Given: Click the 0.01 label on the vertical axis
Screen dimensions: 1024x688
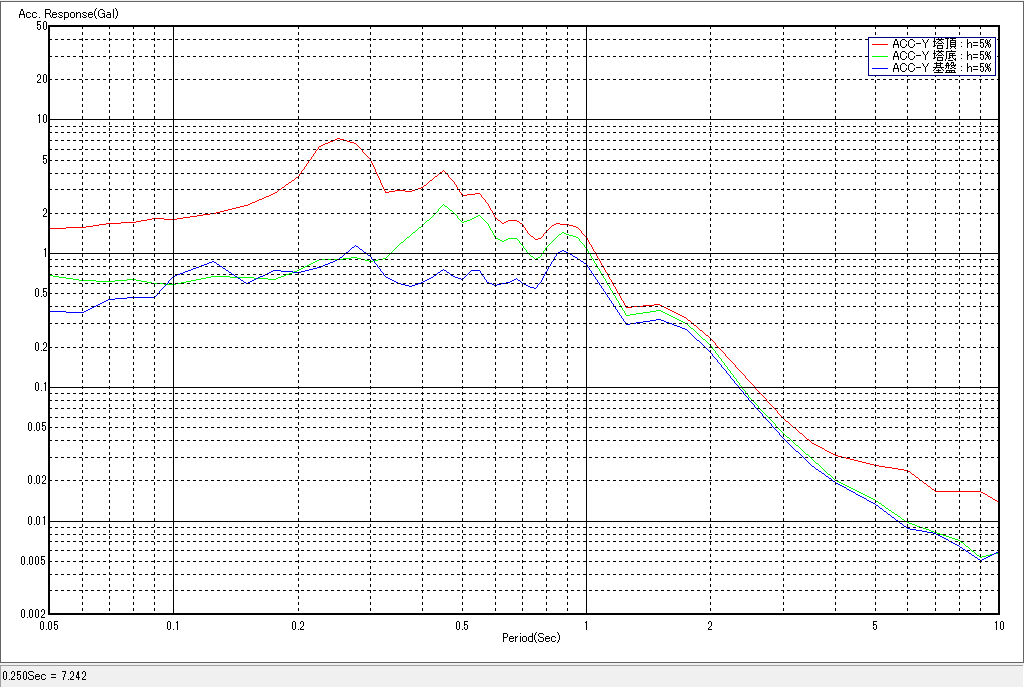Looking at the screenshot, I should pos(37,521).
